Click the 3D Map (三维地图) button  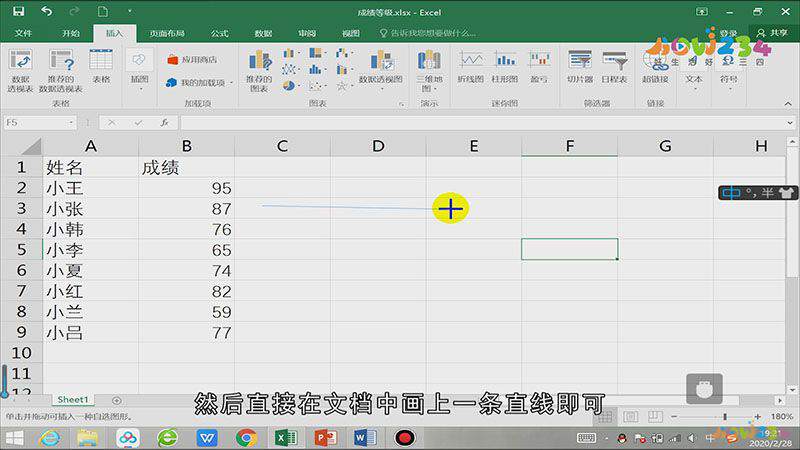(429, 70)
